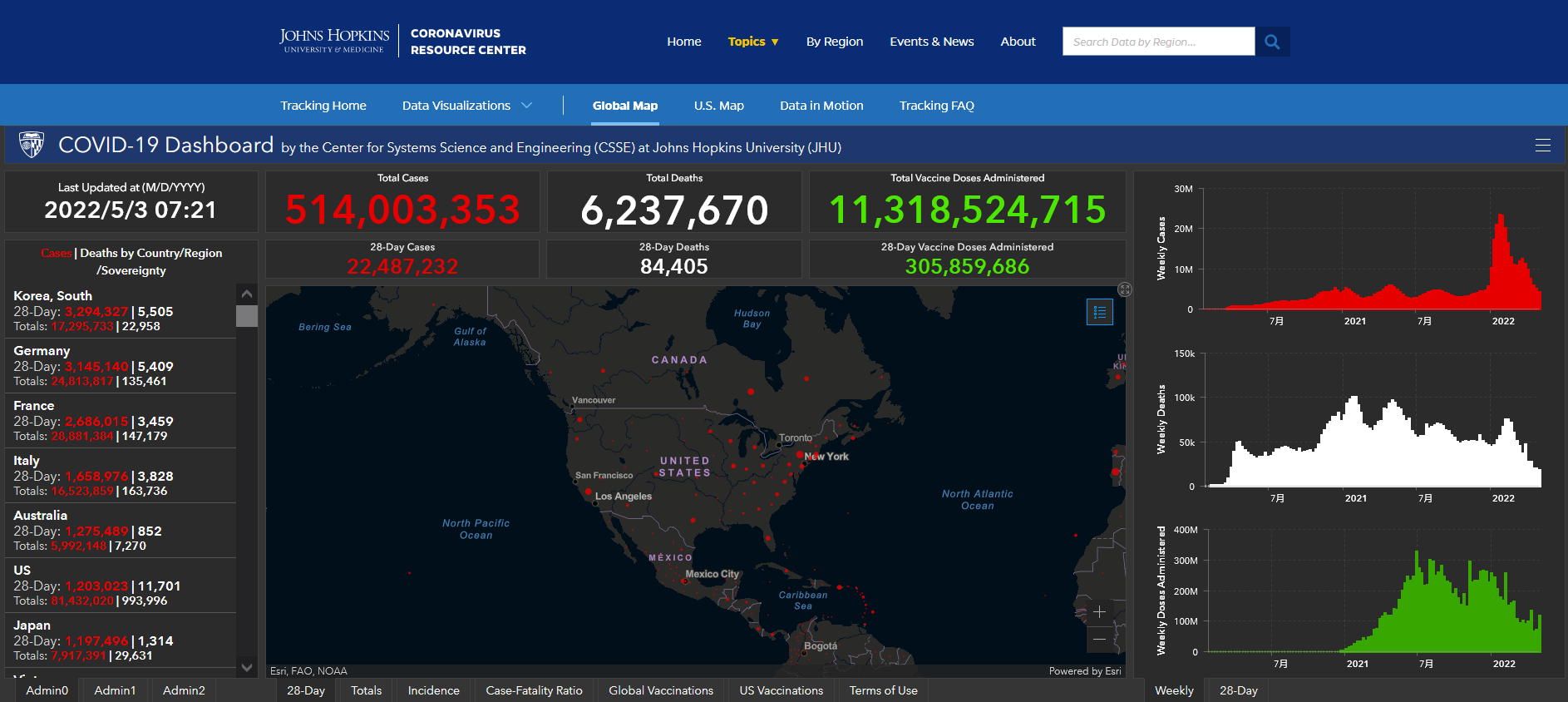Select the Incidence map tab

(x=434, y=690)
